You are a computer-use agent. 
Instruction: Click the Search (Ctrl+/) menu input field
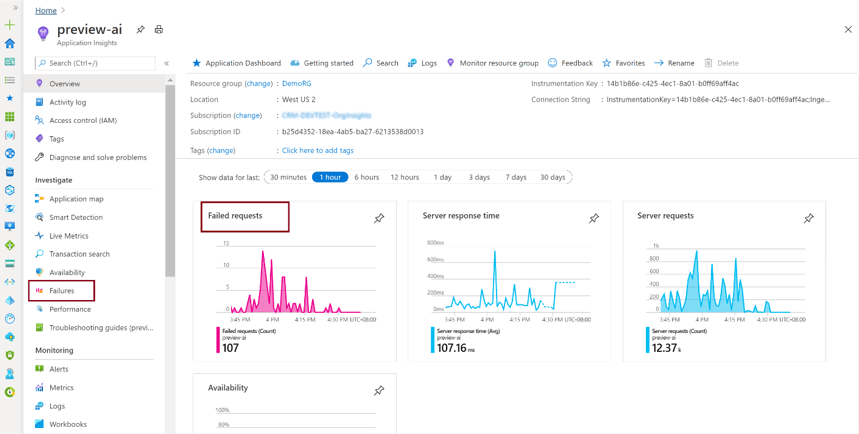point(95,63)
